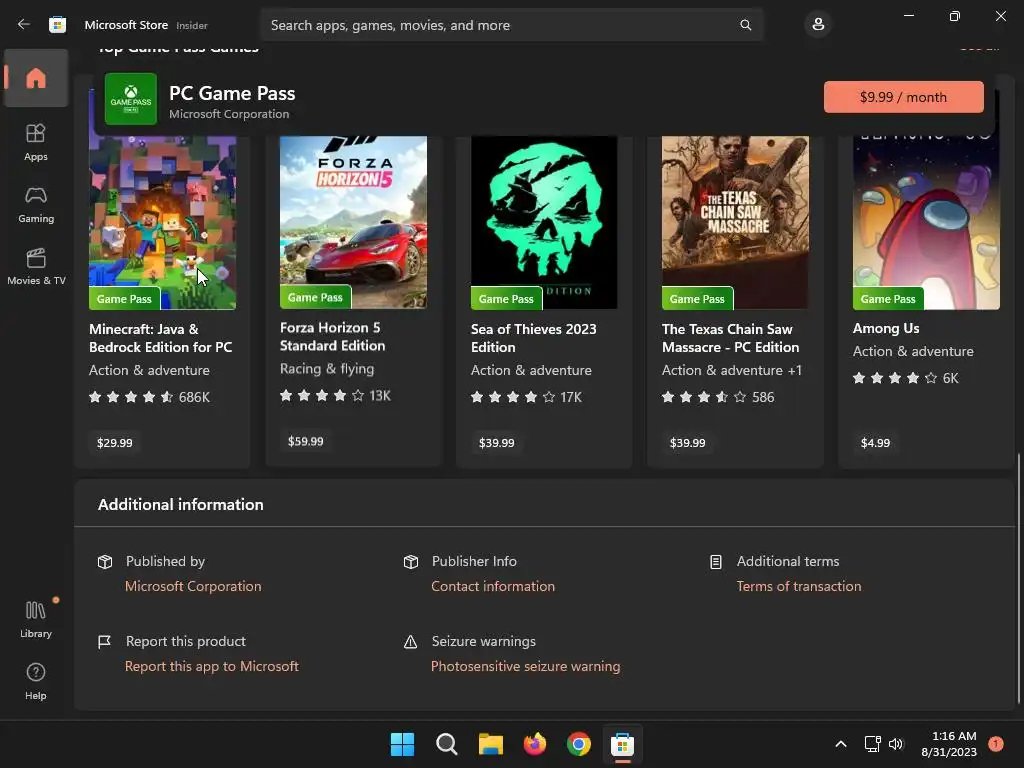1024x768 pixels.
Task: Open the Library sidebar icon
Action: (36, 619)
